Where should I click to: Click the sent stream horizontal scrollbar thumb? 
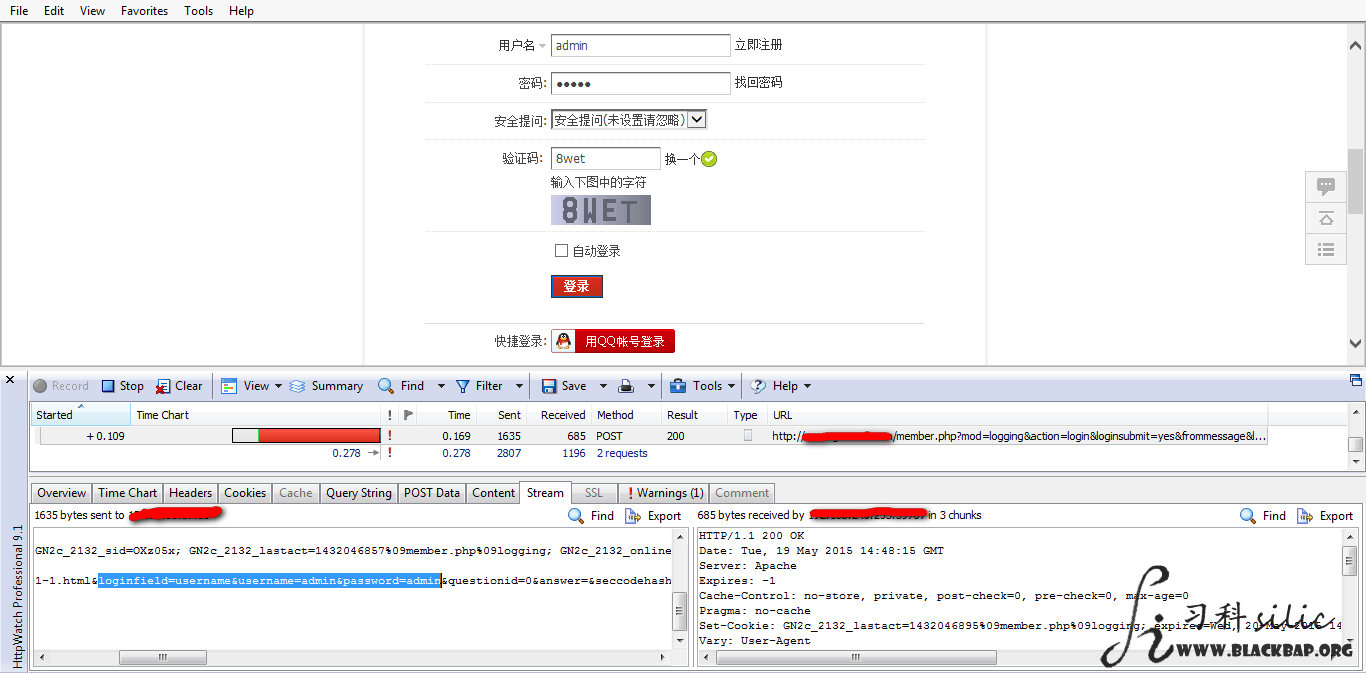click(x=163, y=658)
